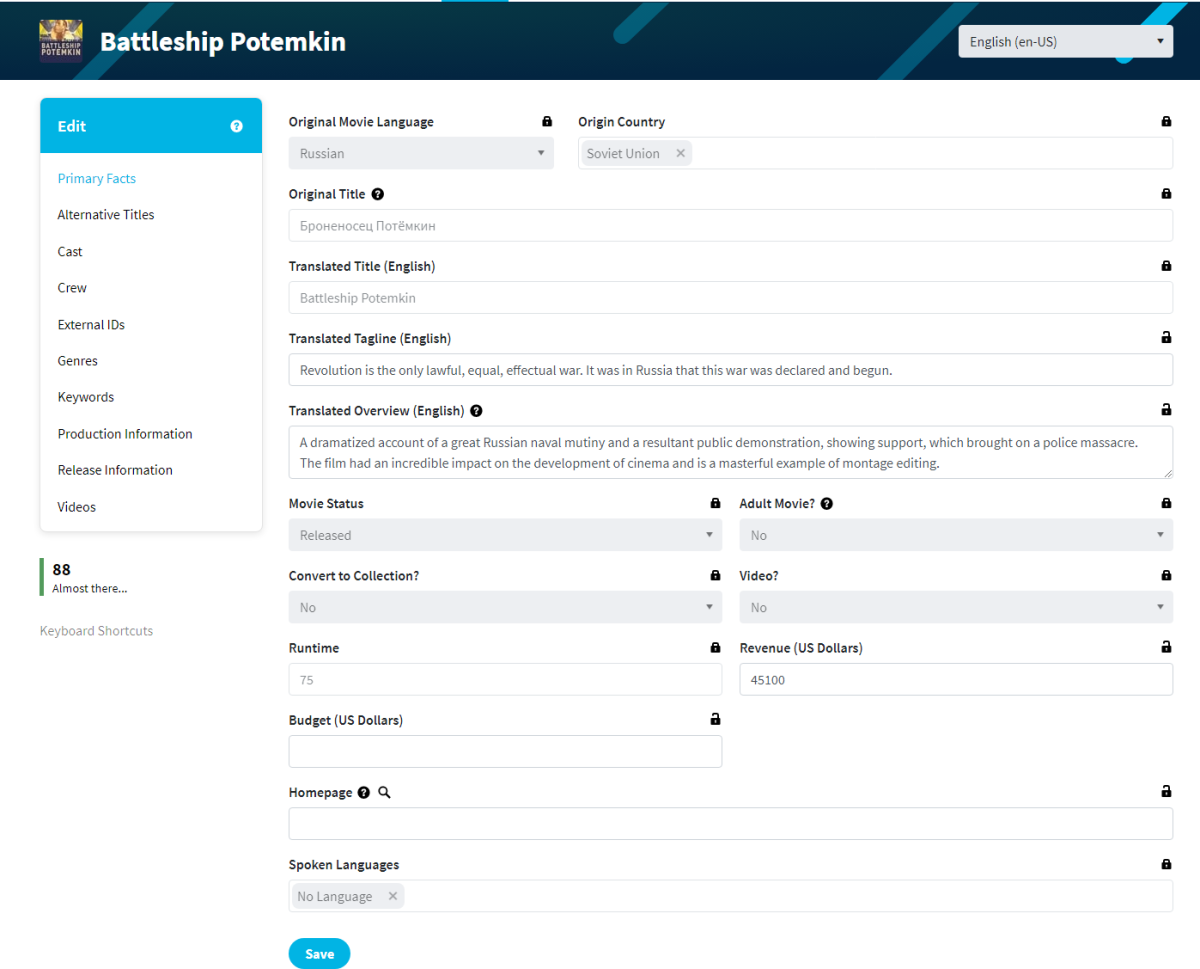Toggle the lock for the Runtime field
The width and height of the screenshot is (1200, 969).
pyautogui.click(x=715, y=648)
